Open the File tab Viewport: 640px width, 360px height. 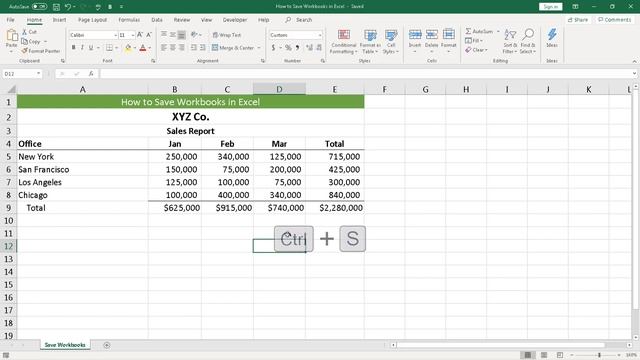coord(11,20)
